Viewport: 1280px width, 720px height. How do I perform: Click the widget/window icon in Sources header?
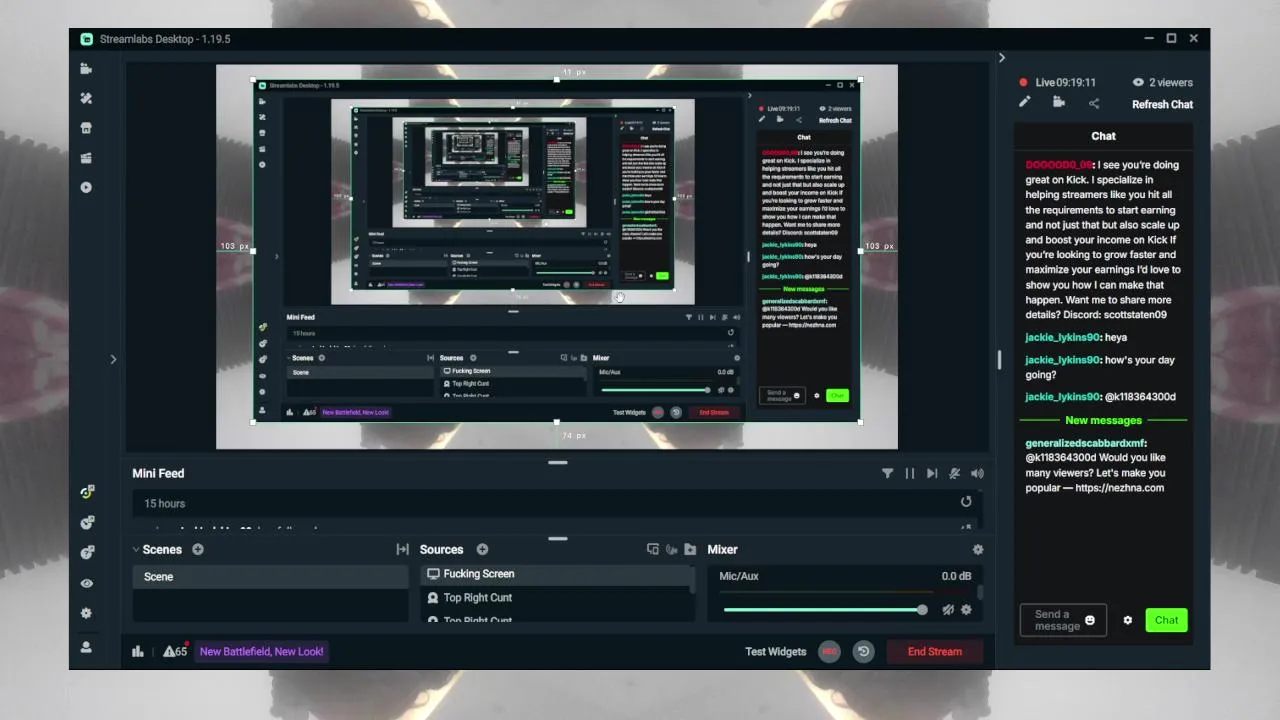click(x=653, y=549)
